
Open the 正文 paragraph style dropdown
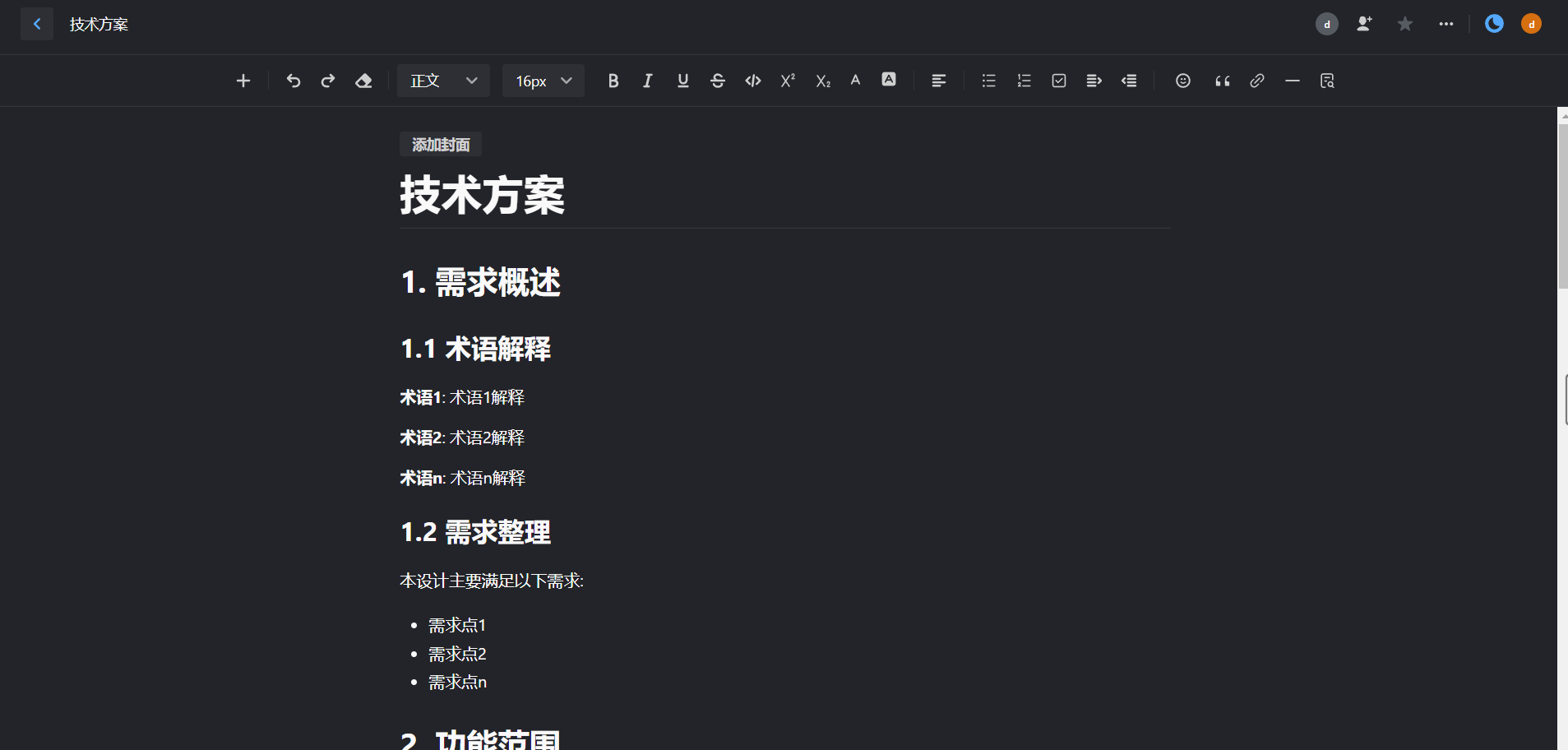(443, 80)
